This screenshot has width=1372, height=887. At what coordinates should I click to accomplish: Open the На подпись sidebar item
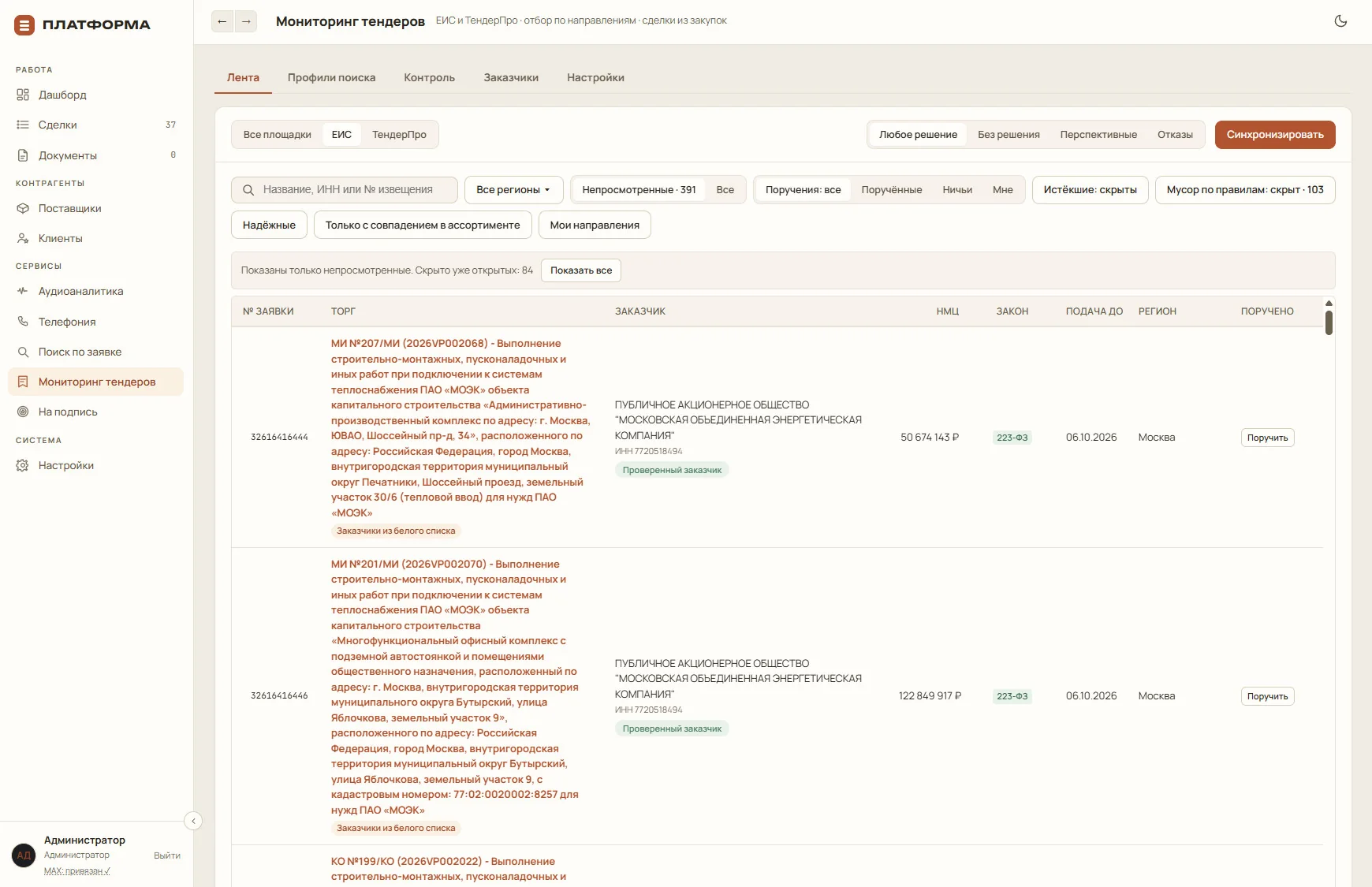tap(96, 412)
